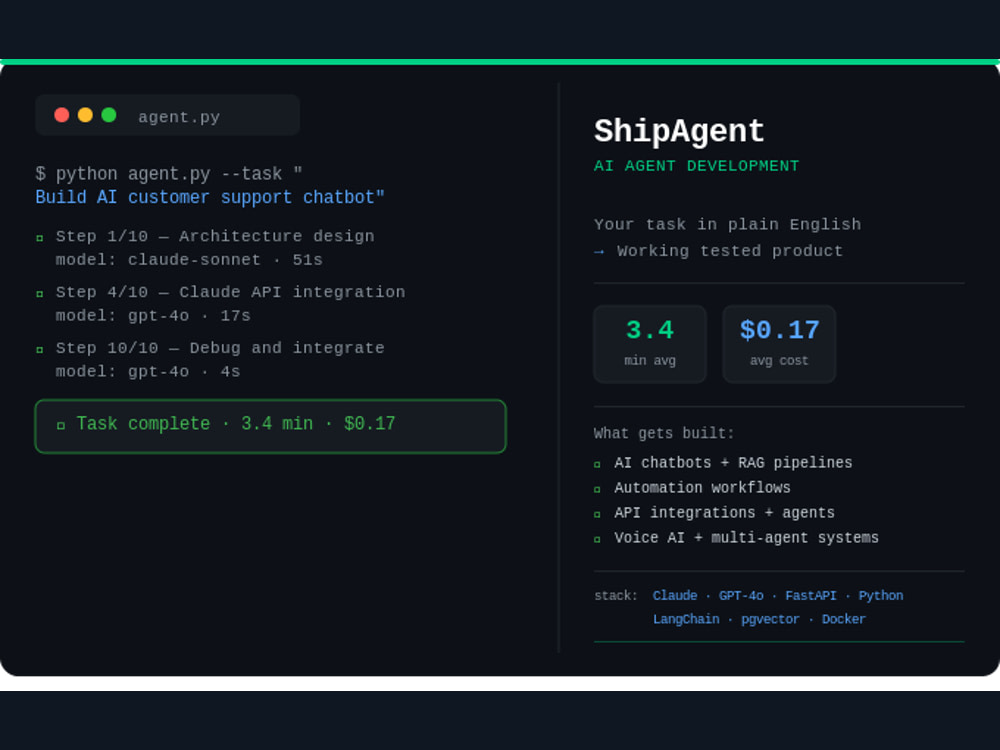This screenshot has height=750, width=1000.
Task: Click 'API integrations + agents' list item
Action: [724, 513]
